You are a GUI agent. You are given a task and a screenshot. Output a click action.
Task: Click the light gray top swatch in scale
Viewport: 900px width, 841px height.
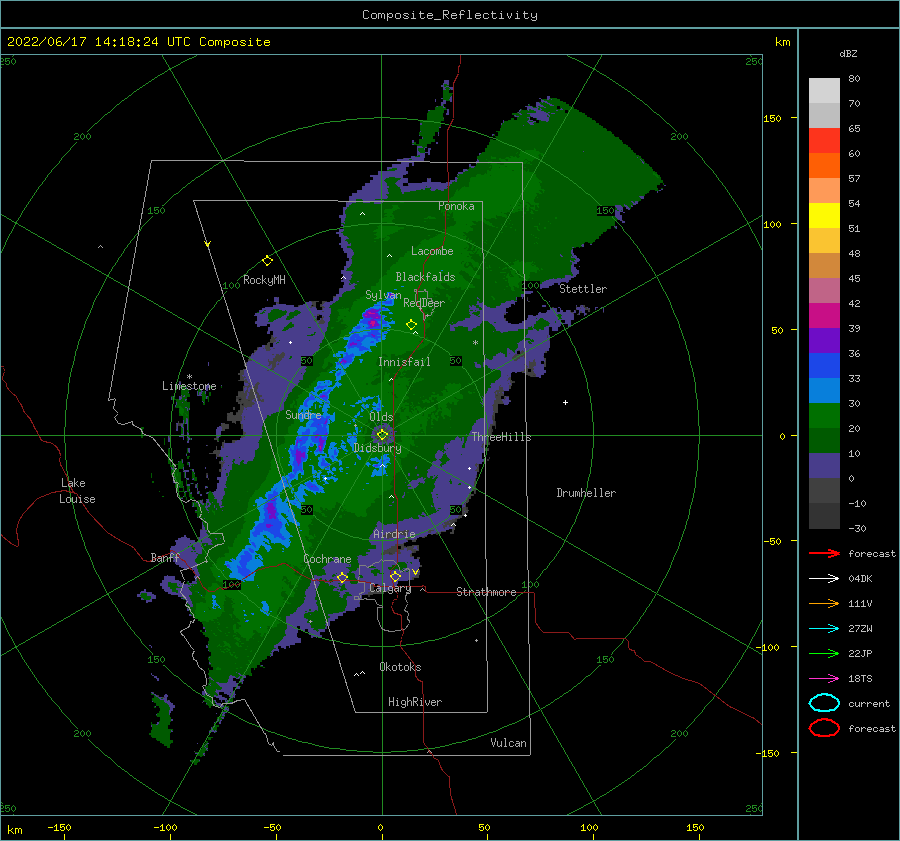(824, 91)
